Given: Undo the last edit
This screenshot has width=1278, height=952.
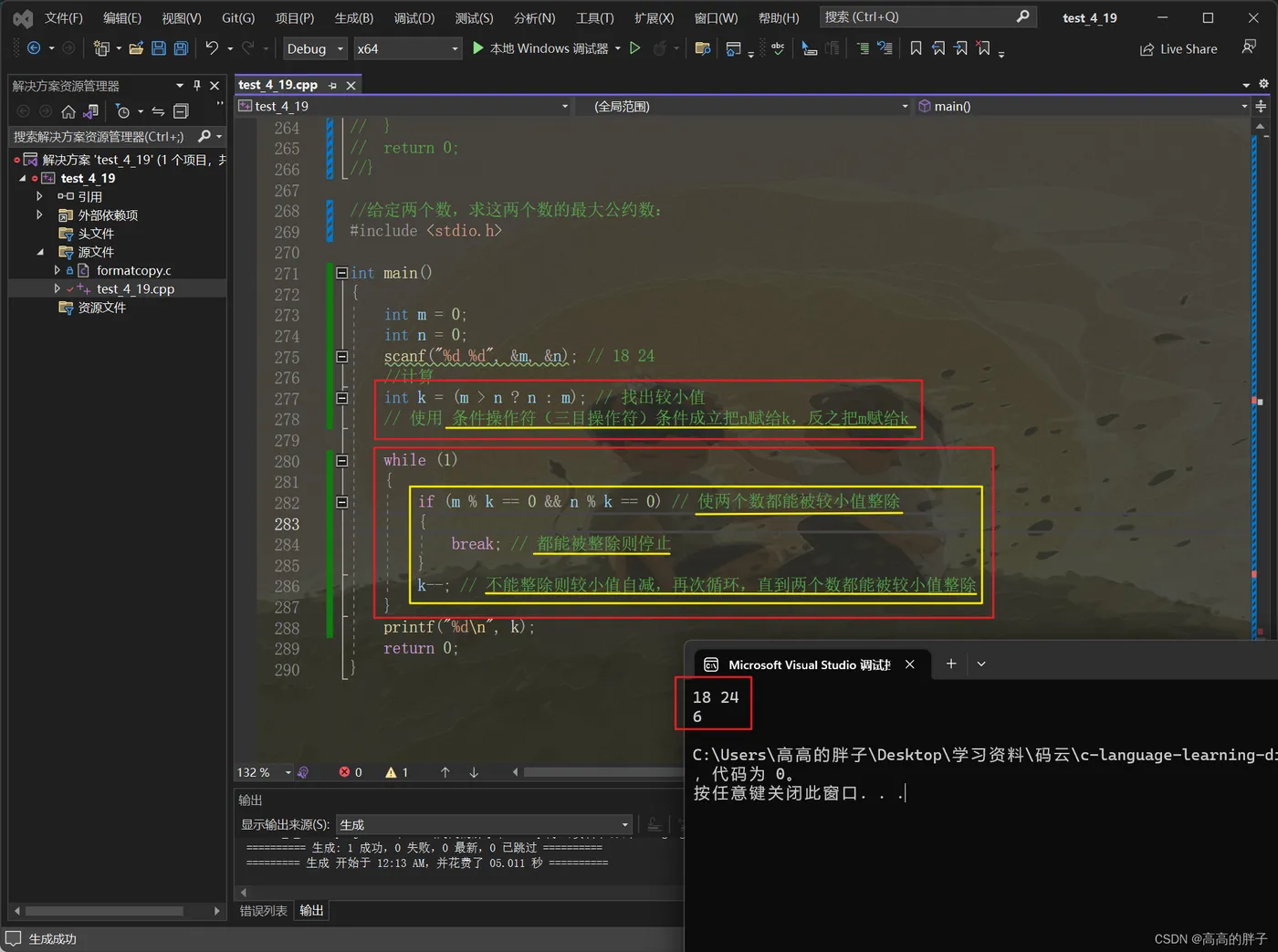Looking at the screenshot, I should pyautogui.click(x=212, y=48).
